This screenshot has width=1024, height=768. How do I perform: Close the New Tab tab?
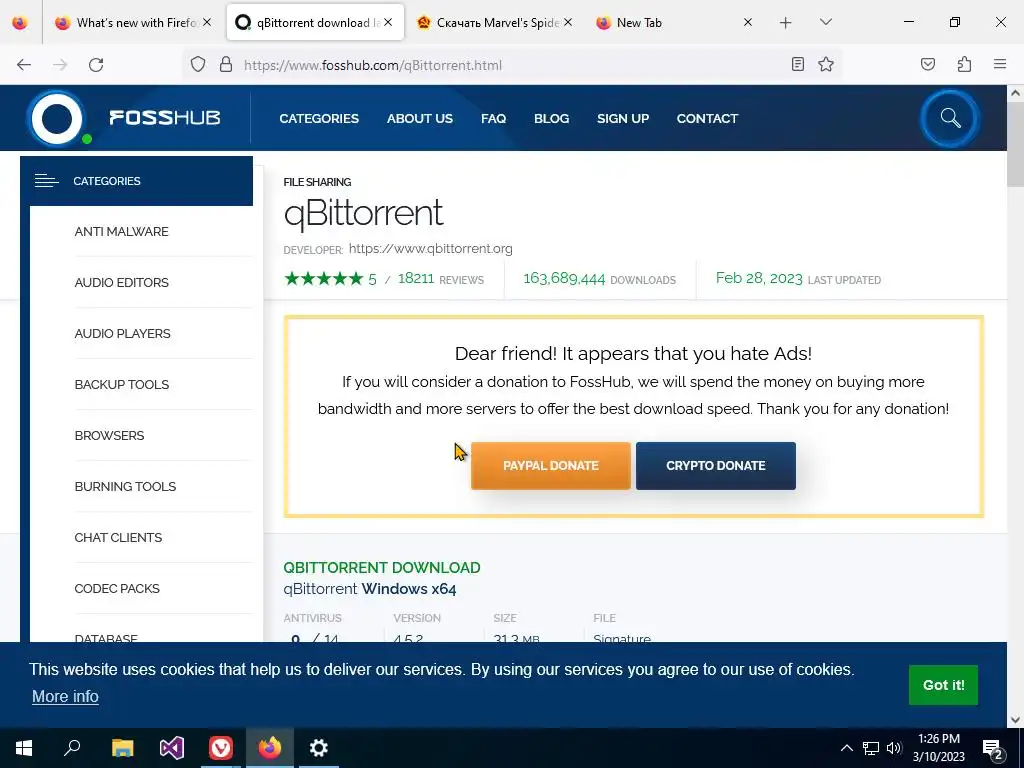click(748, 22)
